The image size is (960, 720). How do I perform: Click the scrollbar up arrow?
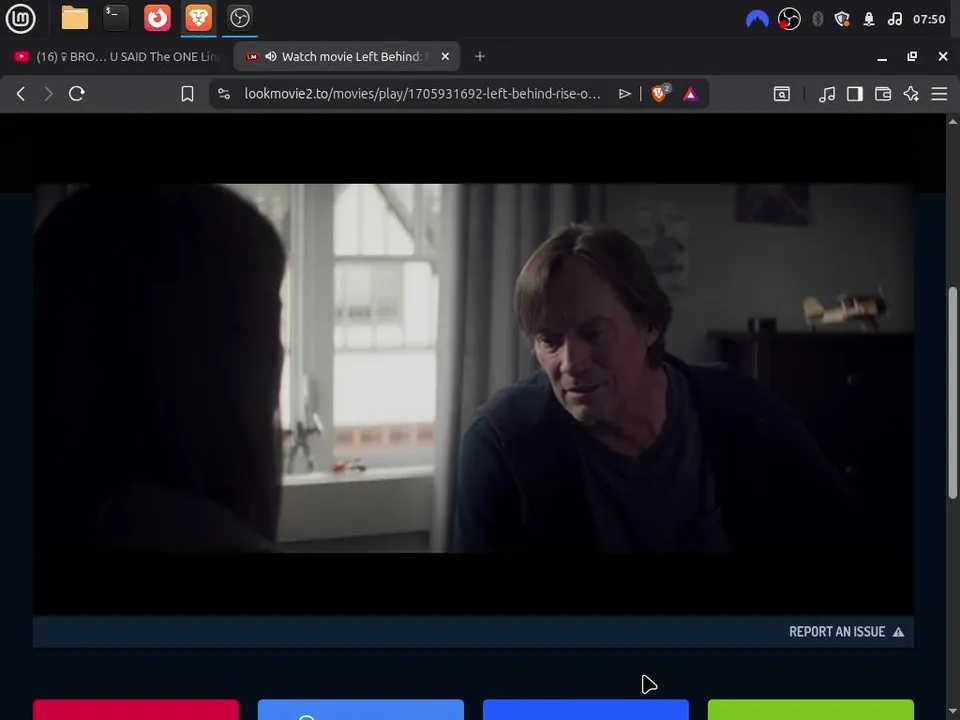(x=953, y=121)
